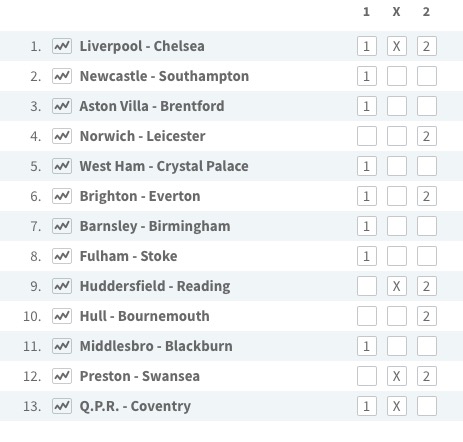The height and width of the screenshot is (442, 463).
Task: Click the Barnsley - Birmingham match name
Action: 155,226
